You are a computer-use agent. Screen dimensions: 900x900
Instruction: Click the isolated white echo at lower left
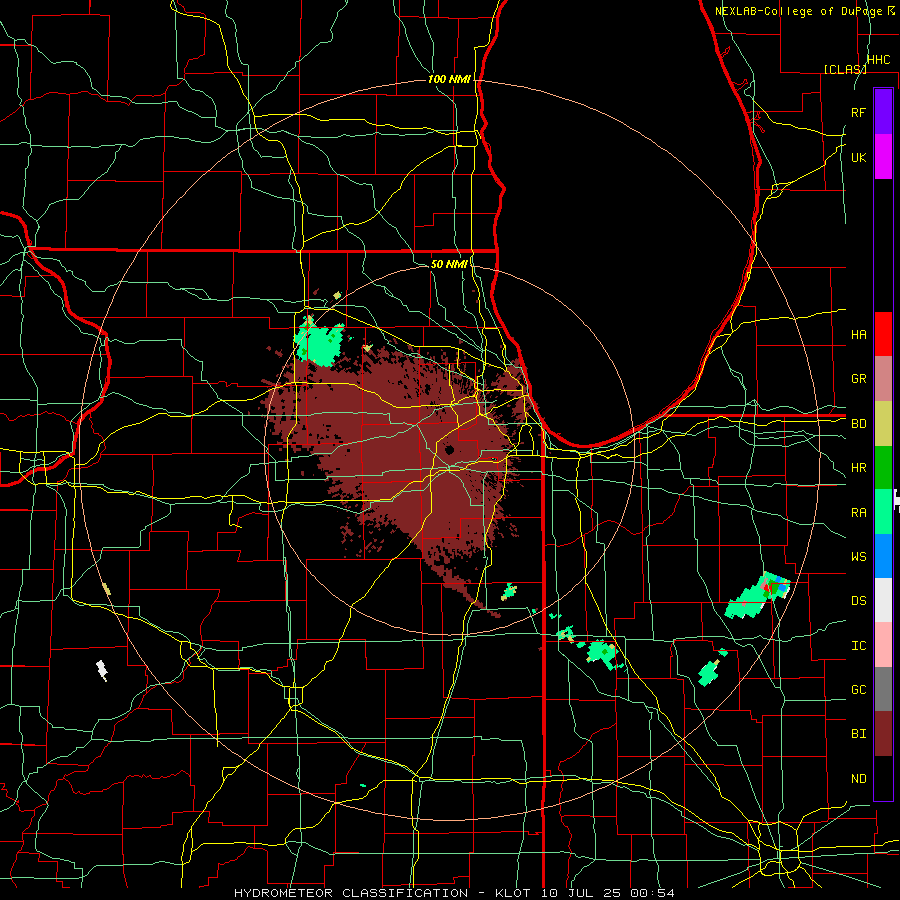pyautogui.click(x=102, y=670)
